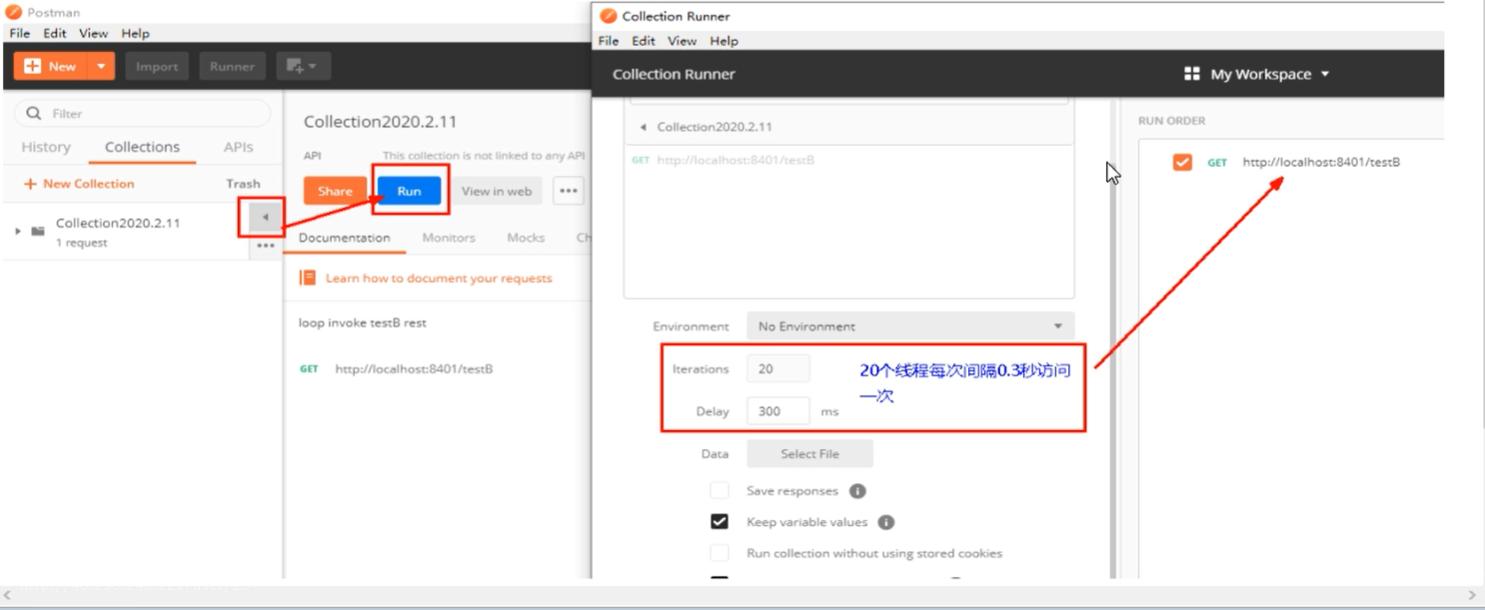Open the Help menu in Postman window

pyautogui.click(x=135, y=33)
